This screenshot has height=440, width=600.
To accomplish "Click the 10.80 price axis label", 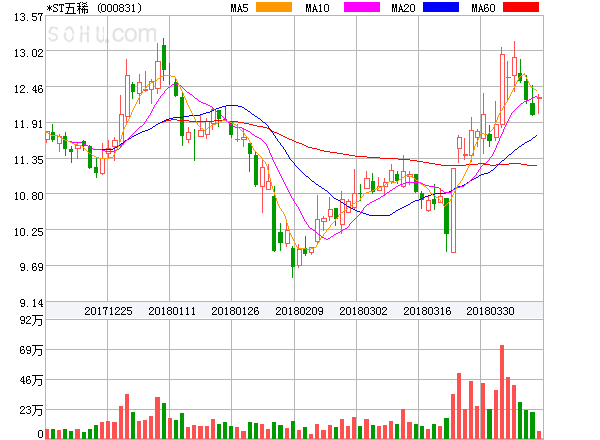I will [x=29, y=196].
